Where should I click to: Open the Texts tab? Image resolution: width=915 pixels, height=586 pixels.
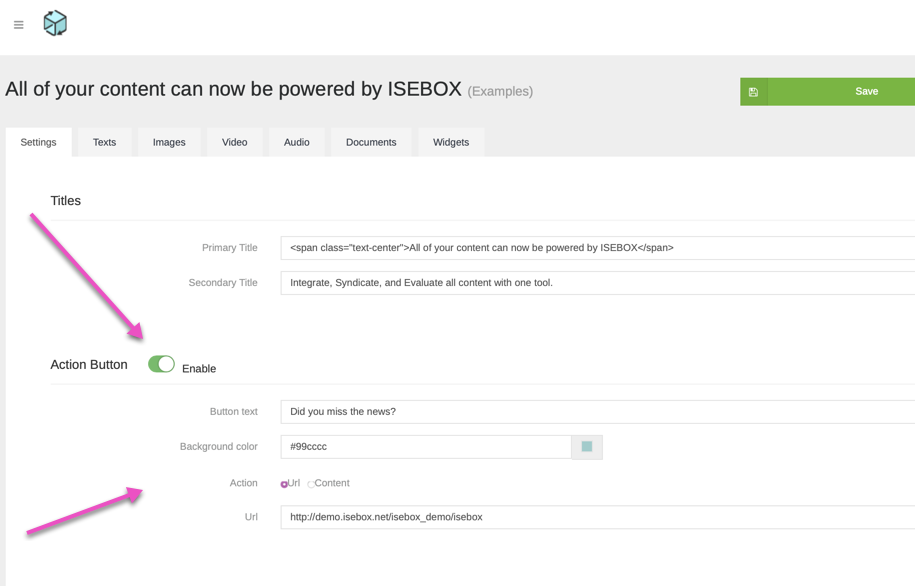pyautogui.click(x=104, y=142)
